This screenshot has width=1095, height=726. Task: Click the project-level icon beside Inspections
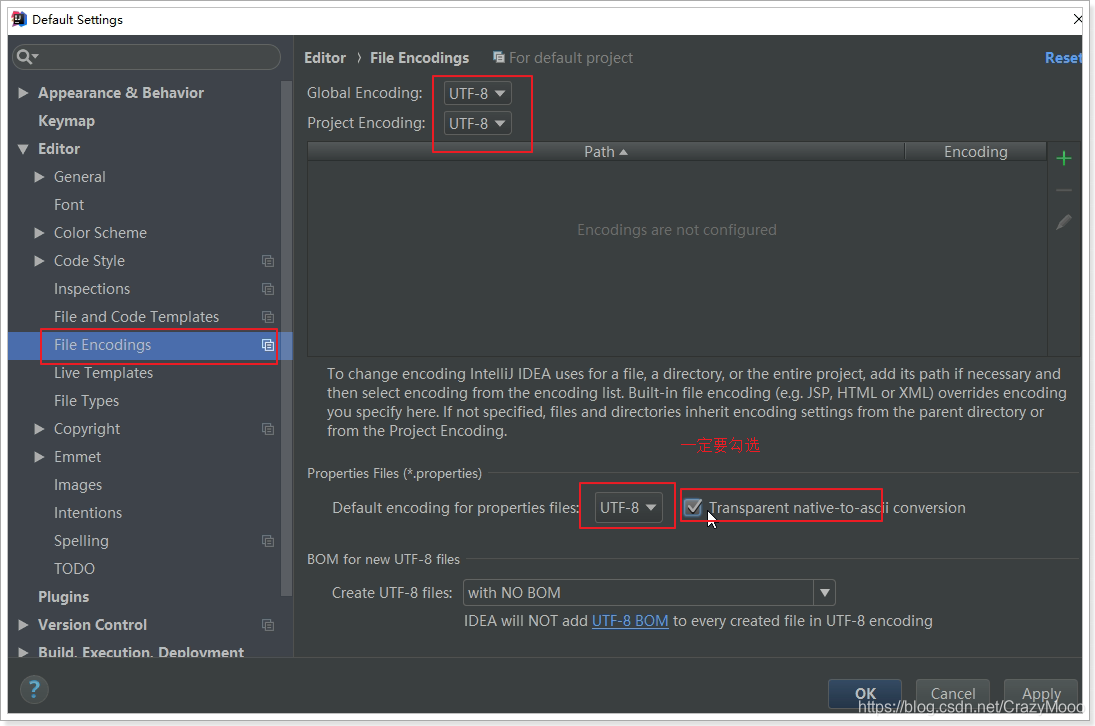click(x=267, y=289)
